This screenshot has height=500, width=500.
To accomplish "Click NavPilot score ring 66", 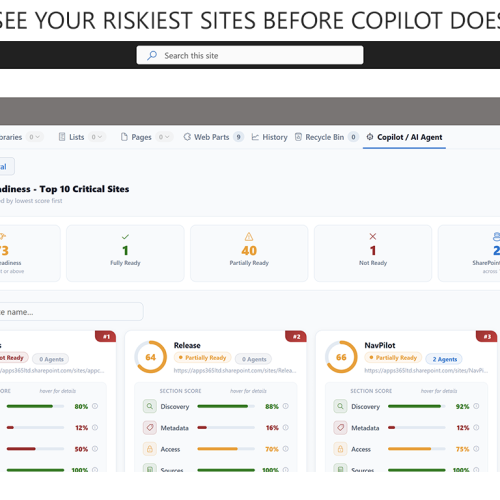I will 341,357.
